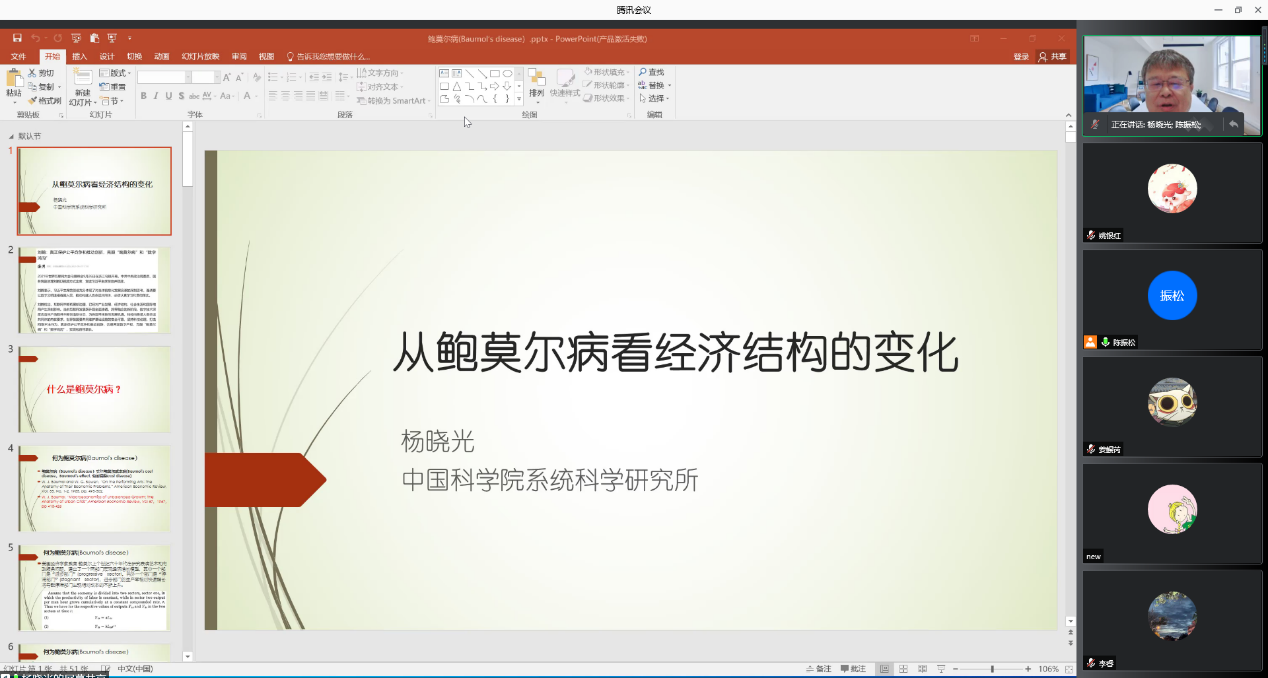The image size is (1268, 678).
Task: Click the Text Direction (文字方向) button
Action: pyautogui.click(x=379, y=73)
